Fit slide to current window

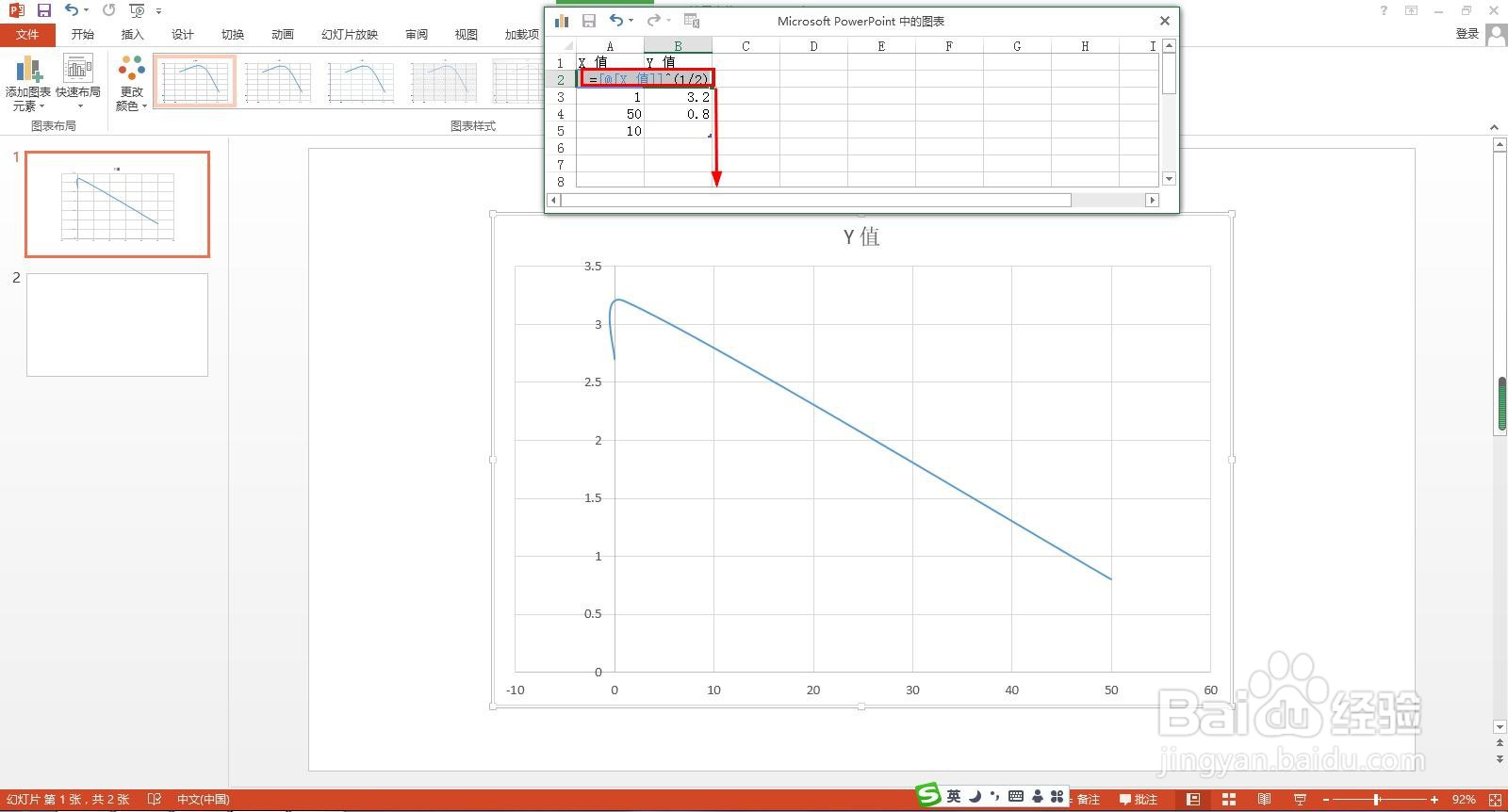click(1495, 800)
